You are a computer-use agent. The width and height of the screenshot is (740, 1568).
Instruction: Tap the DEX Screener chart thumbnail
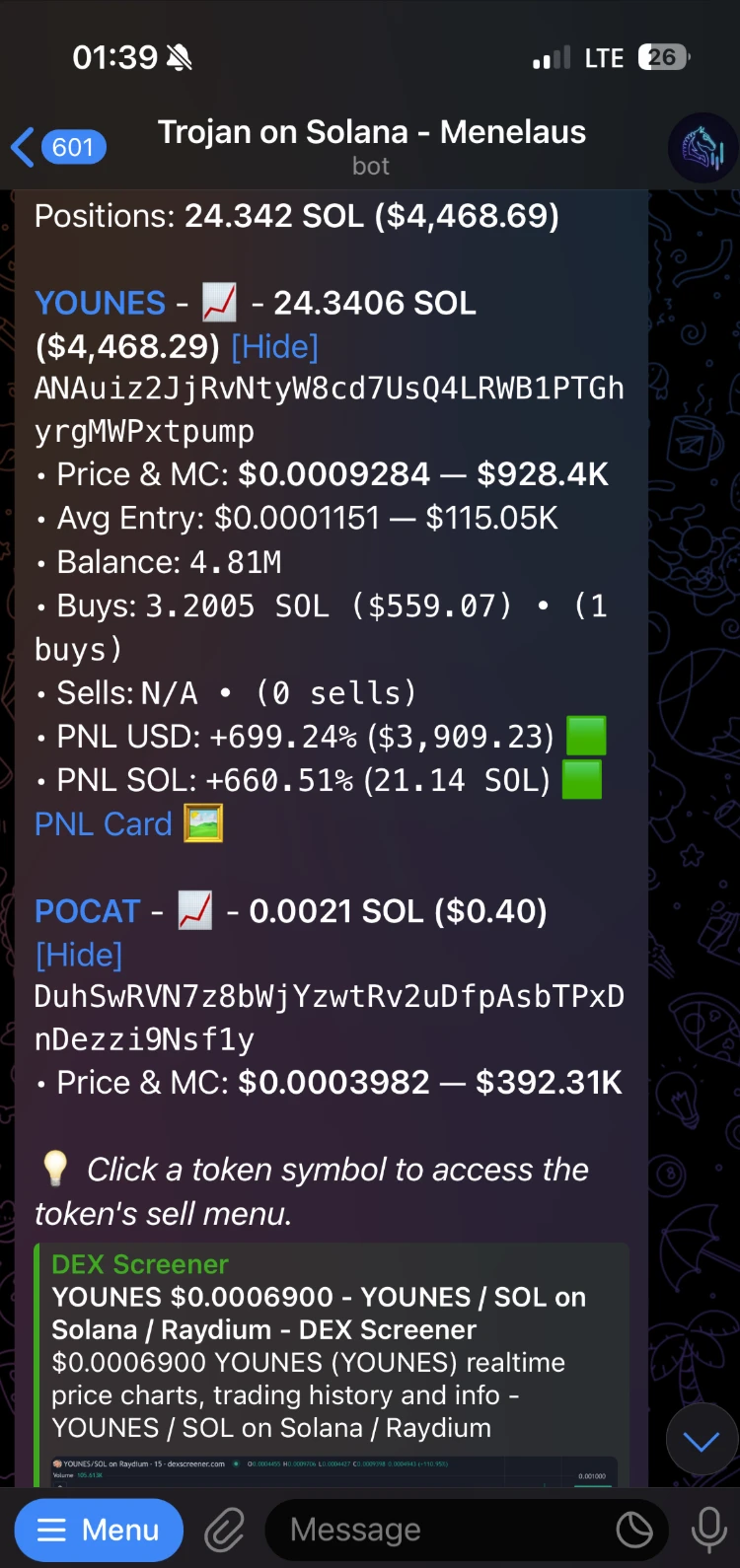(333, 1471)
